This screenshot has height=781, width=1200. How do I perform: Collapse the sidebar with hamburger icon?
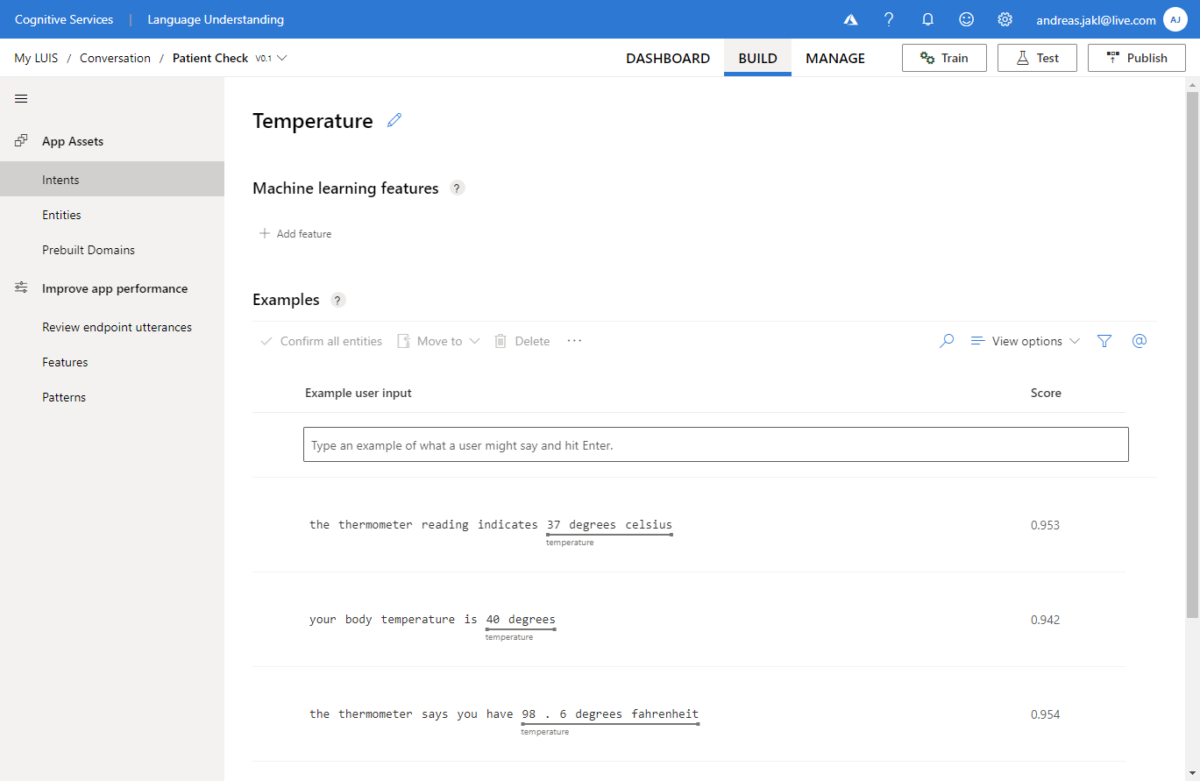click(21, 97)
